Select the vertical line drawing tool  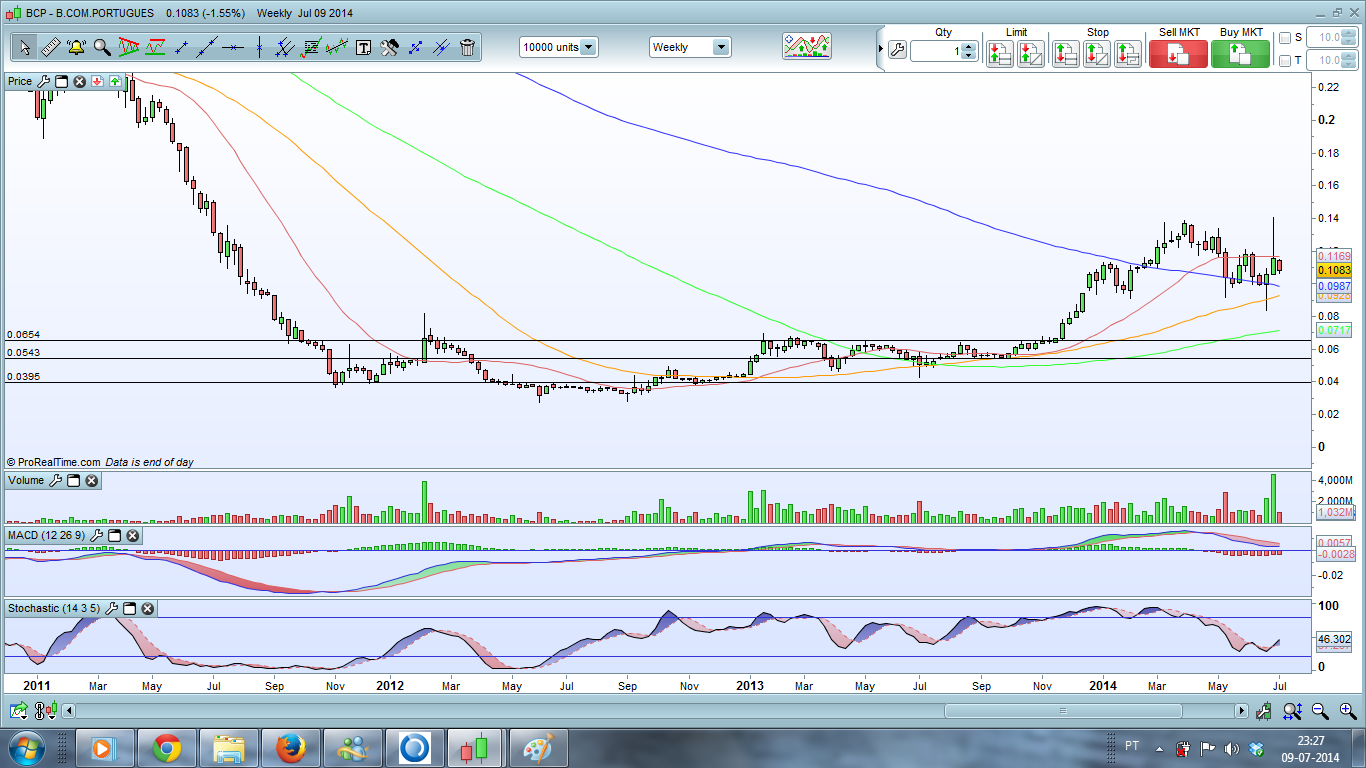click(259, 47)
